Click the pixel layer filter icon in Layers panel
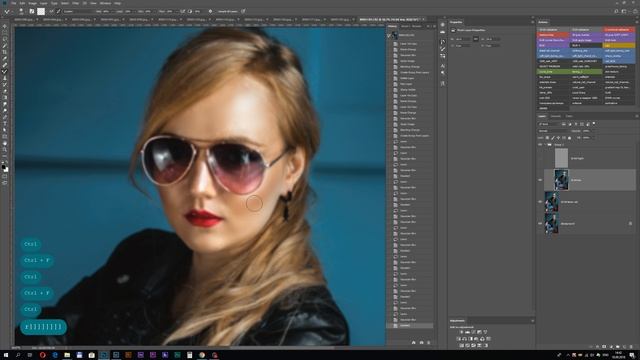The width and height of the screenshot is (640, 360). click(x=564, y=124)
